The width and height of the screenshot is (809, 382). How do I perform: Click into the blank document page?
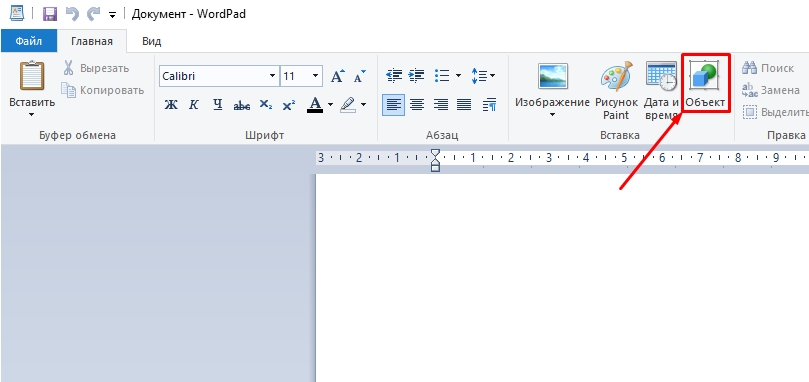(x=562, y=278)
